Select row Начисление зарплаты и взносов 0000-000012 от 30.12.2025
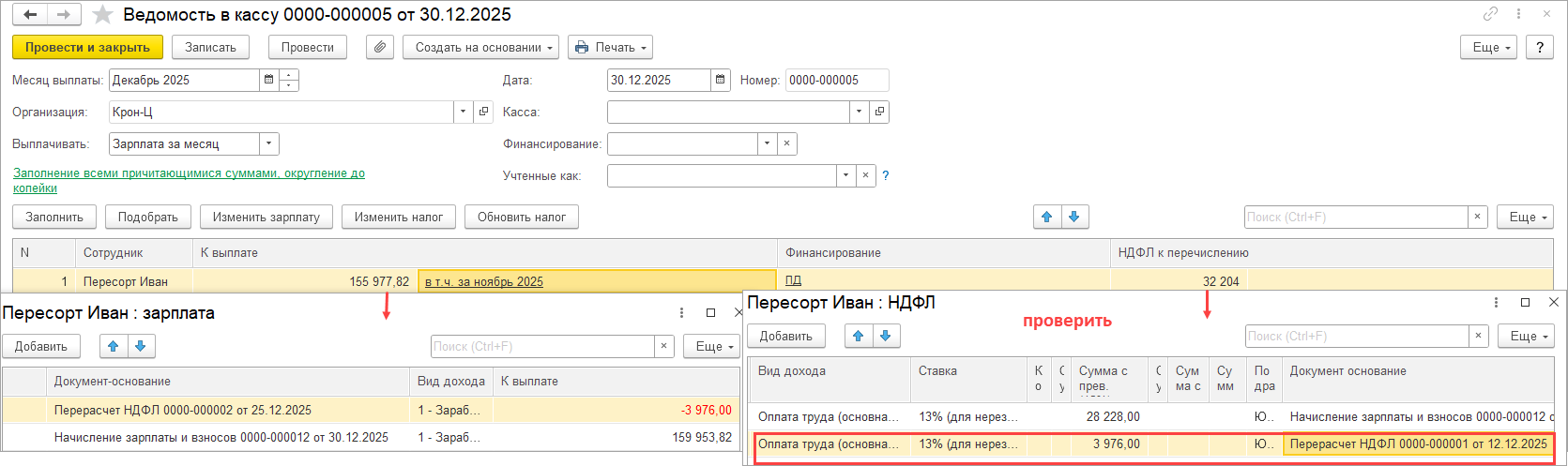 tap(371, 437)
